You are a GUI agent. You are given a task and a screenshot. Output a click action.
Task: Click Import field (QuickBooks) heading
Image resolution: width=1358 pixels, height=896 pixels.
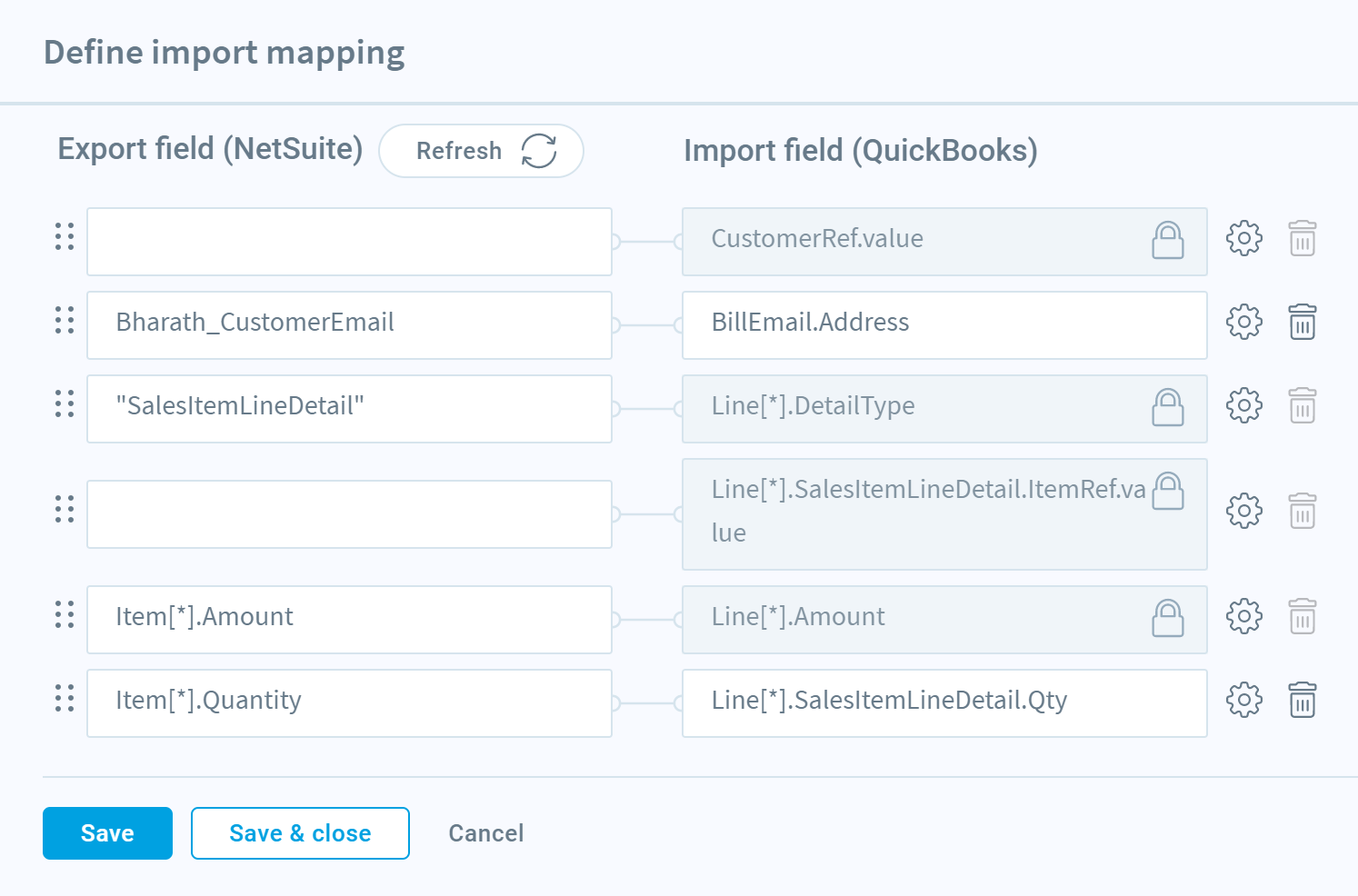pos(861,151)
